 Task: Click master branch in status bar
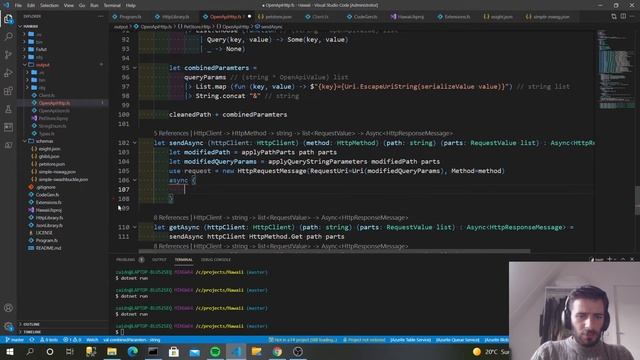coord(15,340)
